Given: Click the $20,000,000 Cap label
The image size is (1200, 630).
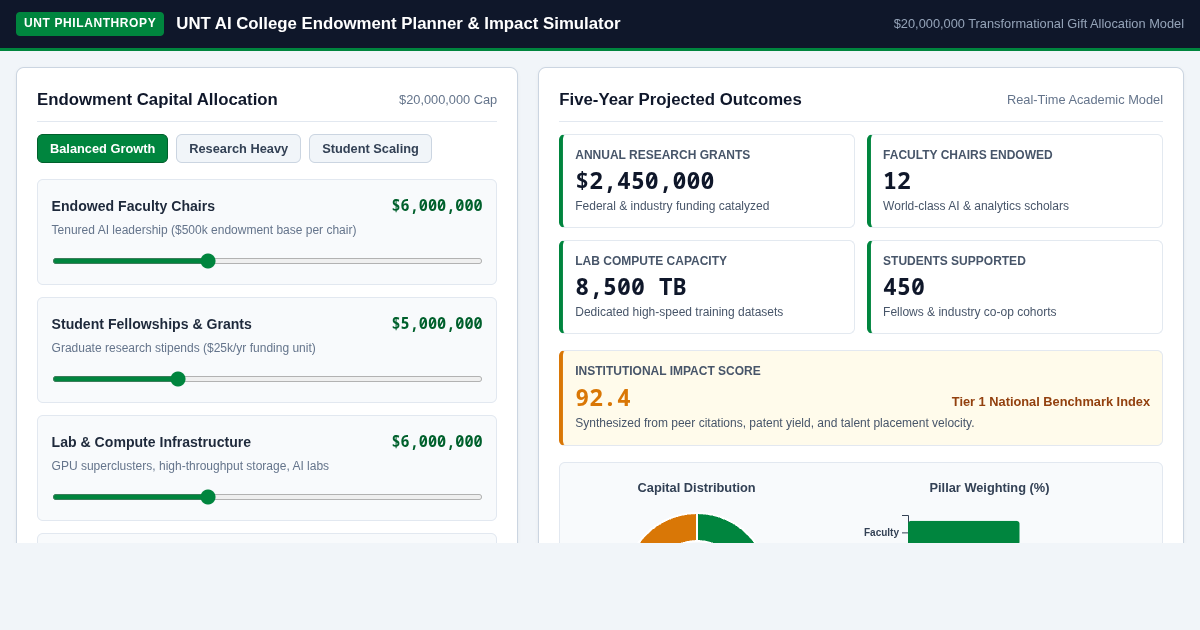Looking at the screenshot, I should (448, 100).
